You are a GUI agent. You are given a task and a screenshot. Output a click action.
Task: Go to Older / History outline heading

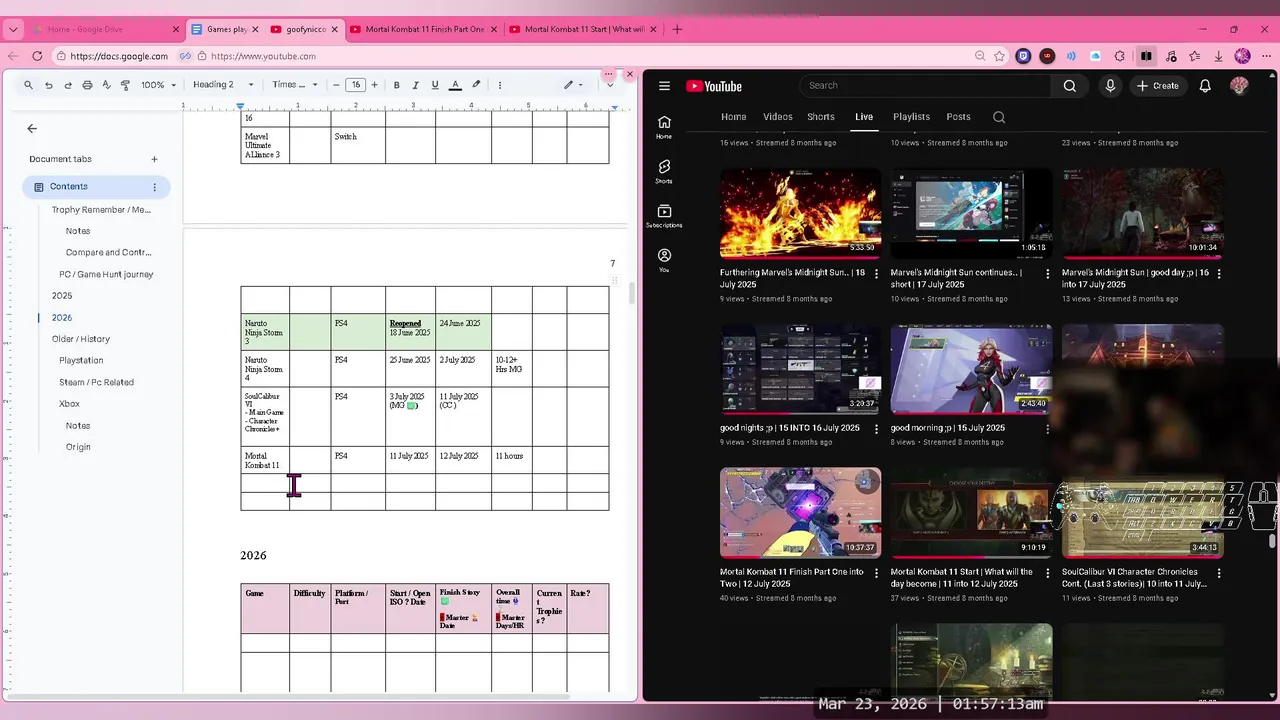click(81, 339)
